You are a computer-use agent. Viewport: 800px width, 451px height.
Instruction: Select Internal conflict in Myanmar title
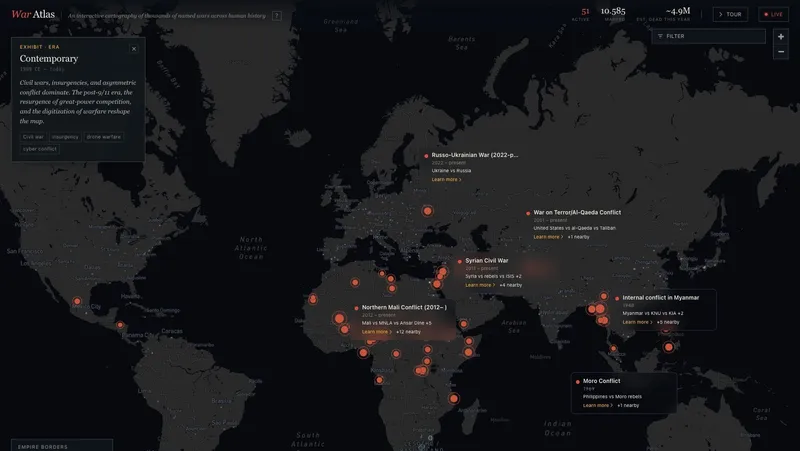pyautogui.click(x=661, y=297)
